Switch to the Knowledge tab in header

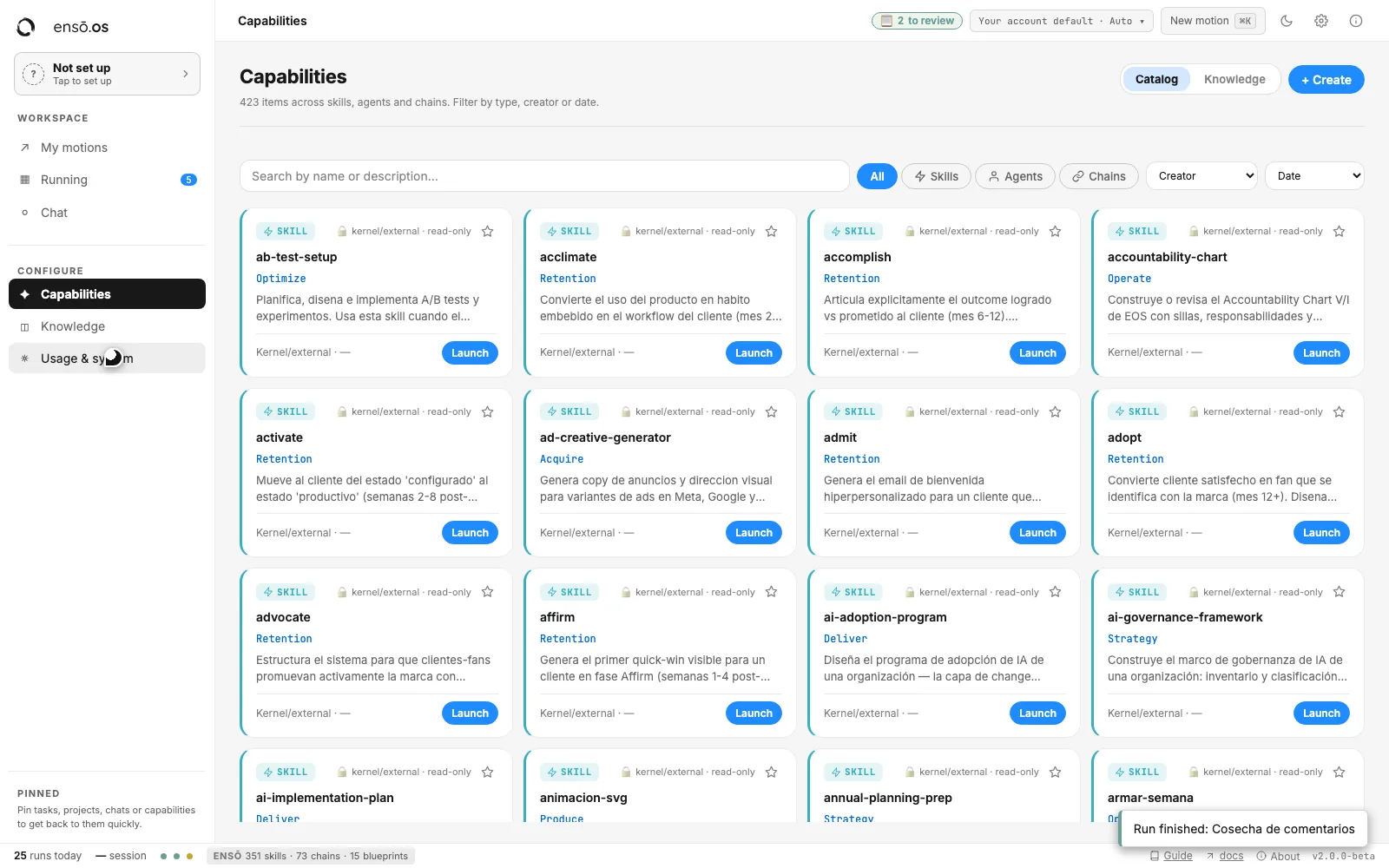click(x=1234, y=79)
